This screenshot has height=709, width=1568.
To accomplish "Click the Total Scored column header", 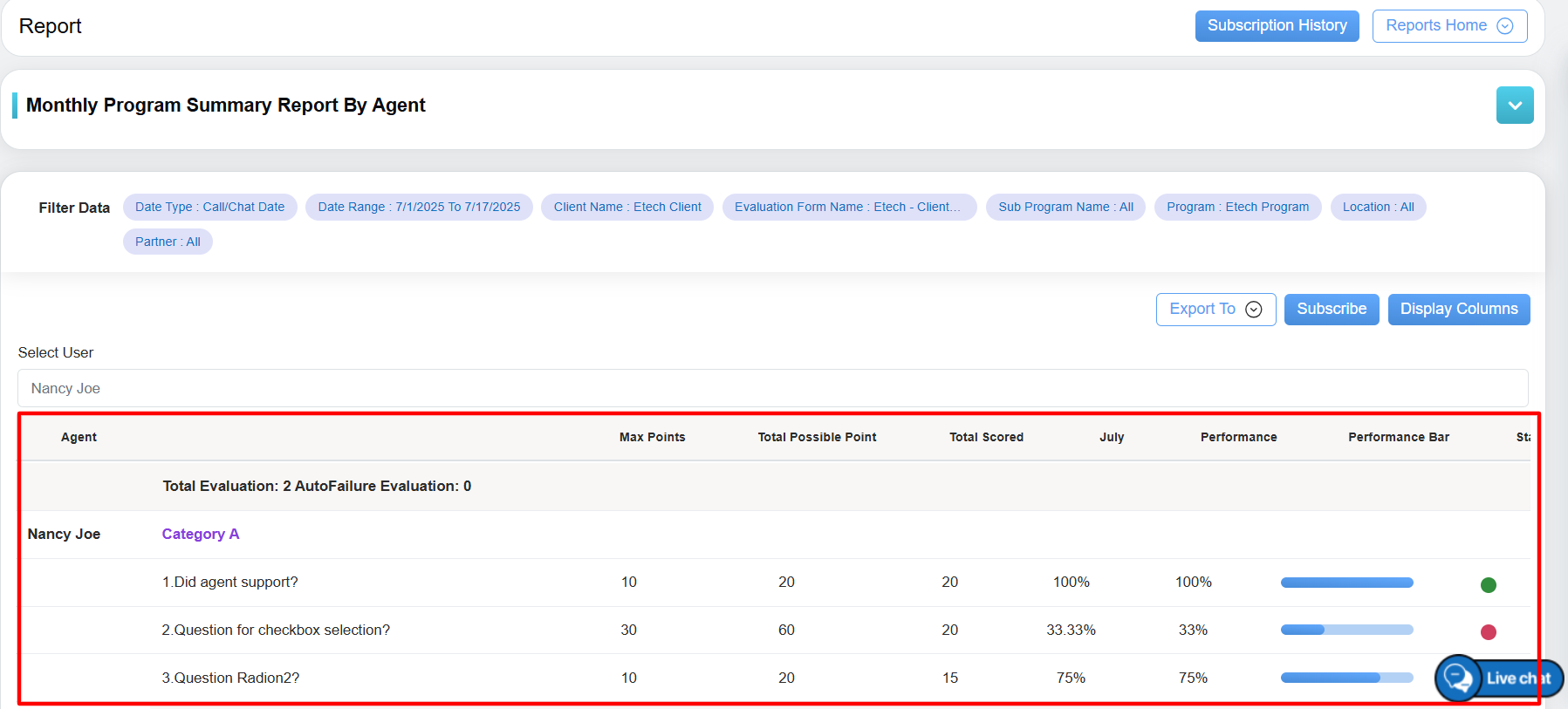I will point(986,438).
